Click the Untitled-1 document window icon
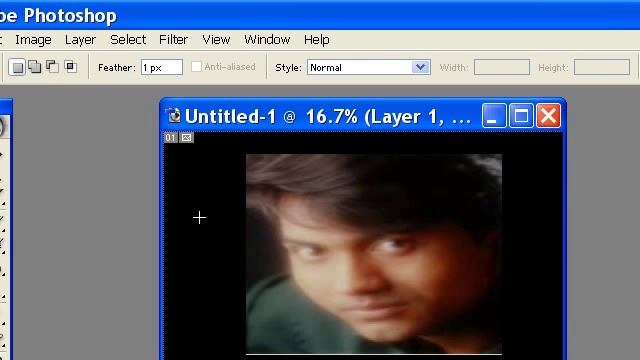The height and width of the screenshot is (360, 640). point(174,116)
